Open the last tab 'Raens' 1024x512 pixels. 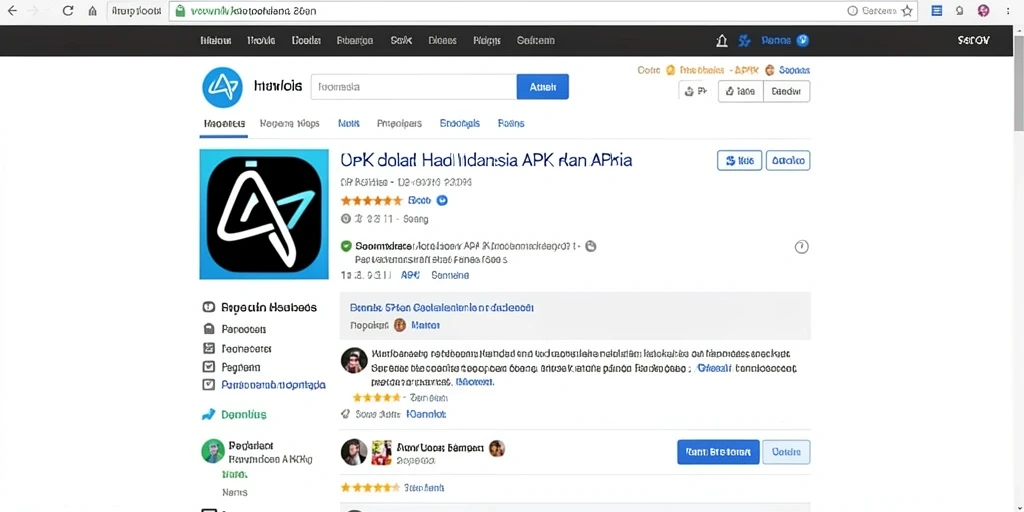(x=511, y=123)
